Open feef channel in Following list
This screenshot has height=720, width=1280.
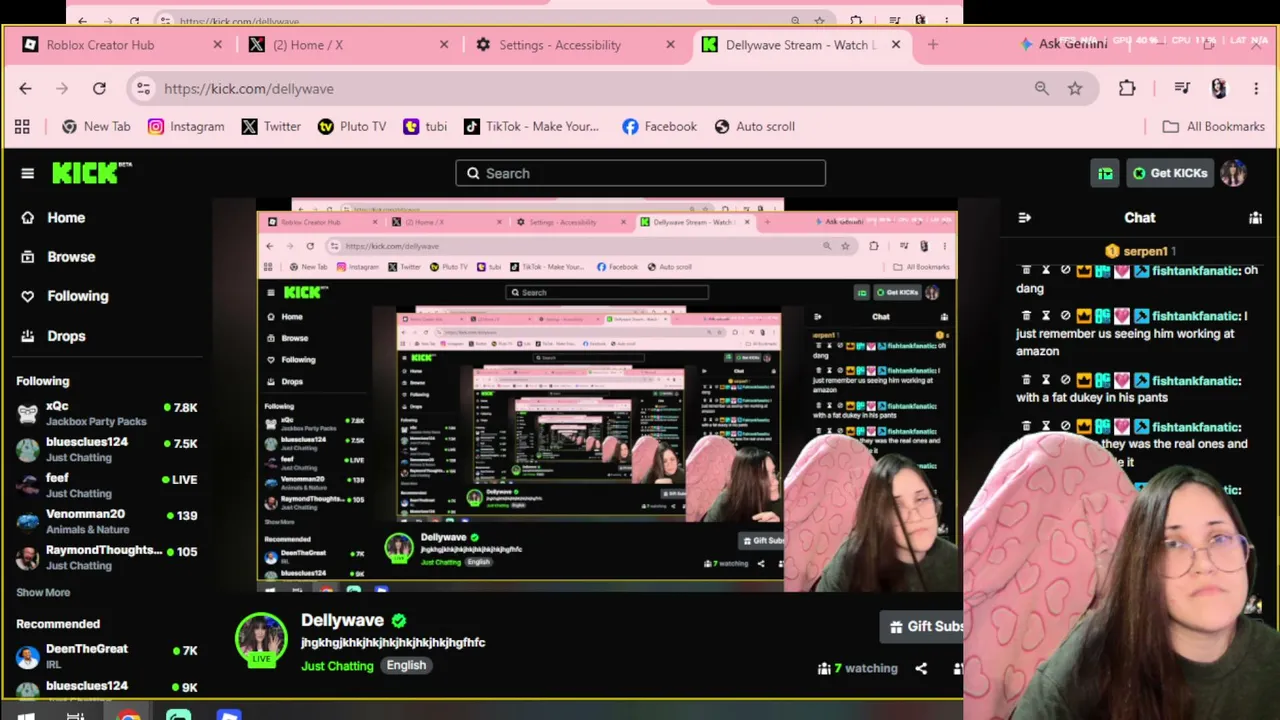click(x=106, y=485)
